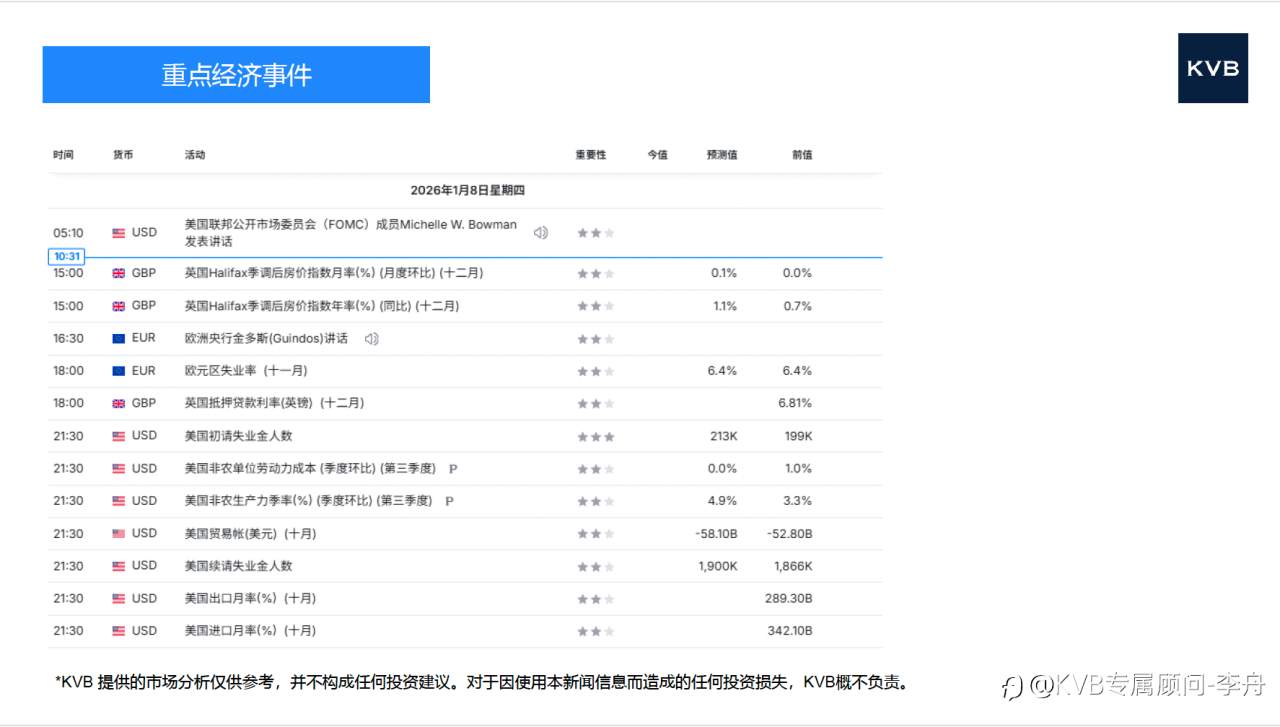The image size is (1280, 727).
Task: Open sorting on 时间 column header
Action: [x=64, y=155]
